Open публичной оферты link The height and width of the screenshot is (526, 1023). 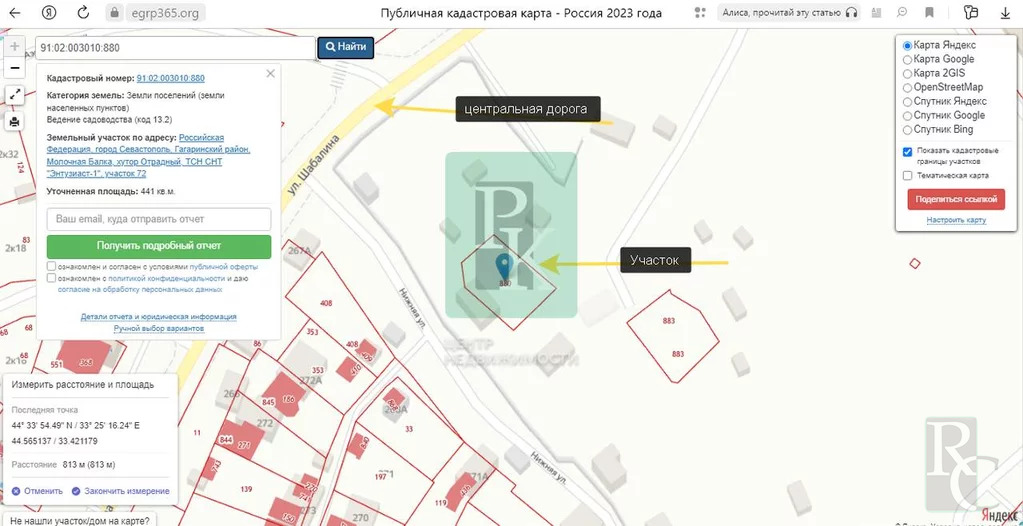[x=224, y=267]
